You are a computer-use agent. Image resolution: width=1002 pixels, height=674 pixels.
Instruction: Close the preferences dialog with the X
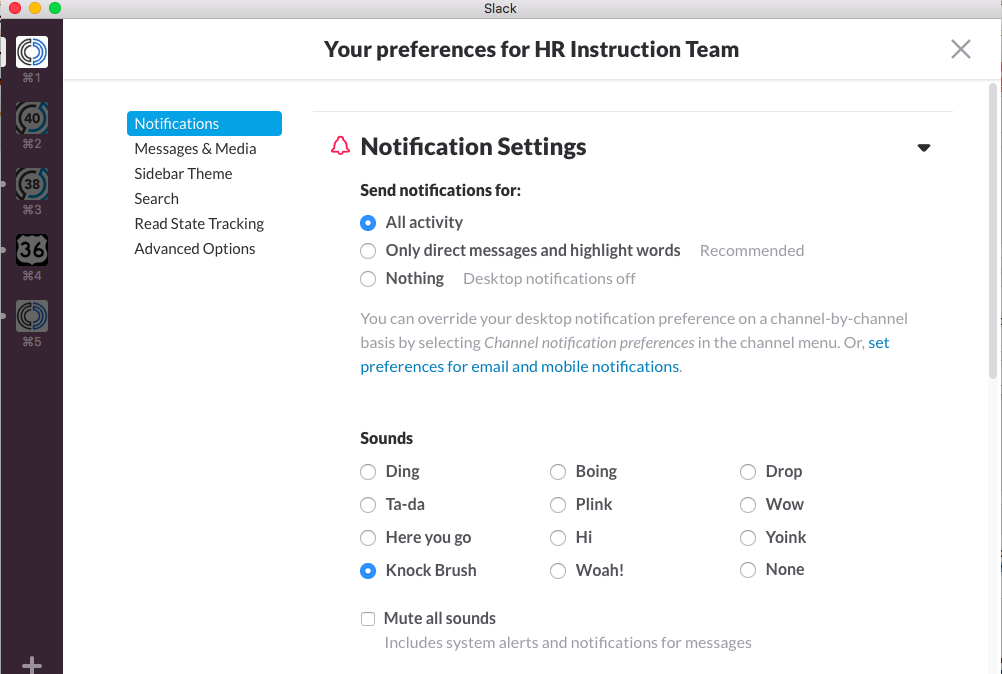(960, 49)
